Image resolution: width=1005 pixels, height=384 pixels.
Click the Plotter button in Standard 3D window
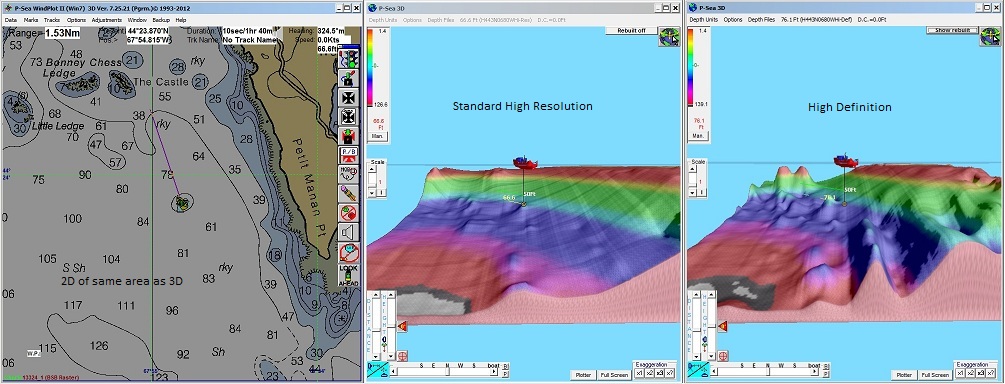coord(583,375)
